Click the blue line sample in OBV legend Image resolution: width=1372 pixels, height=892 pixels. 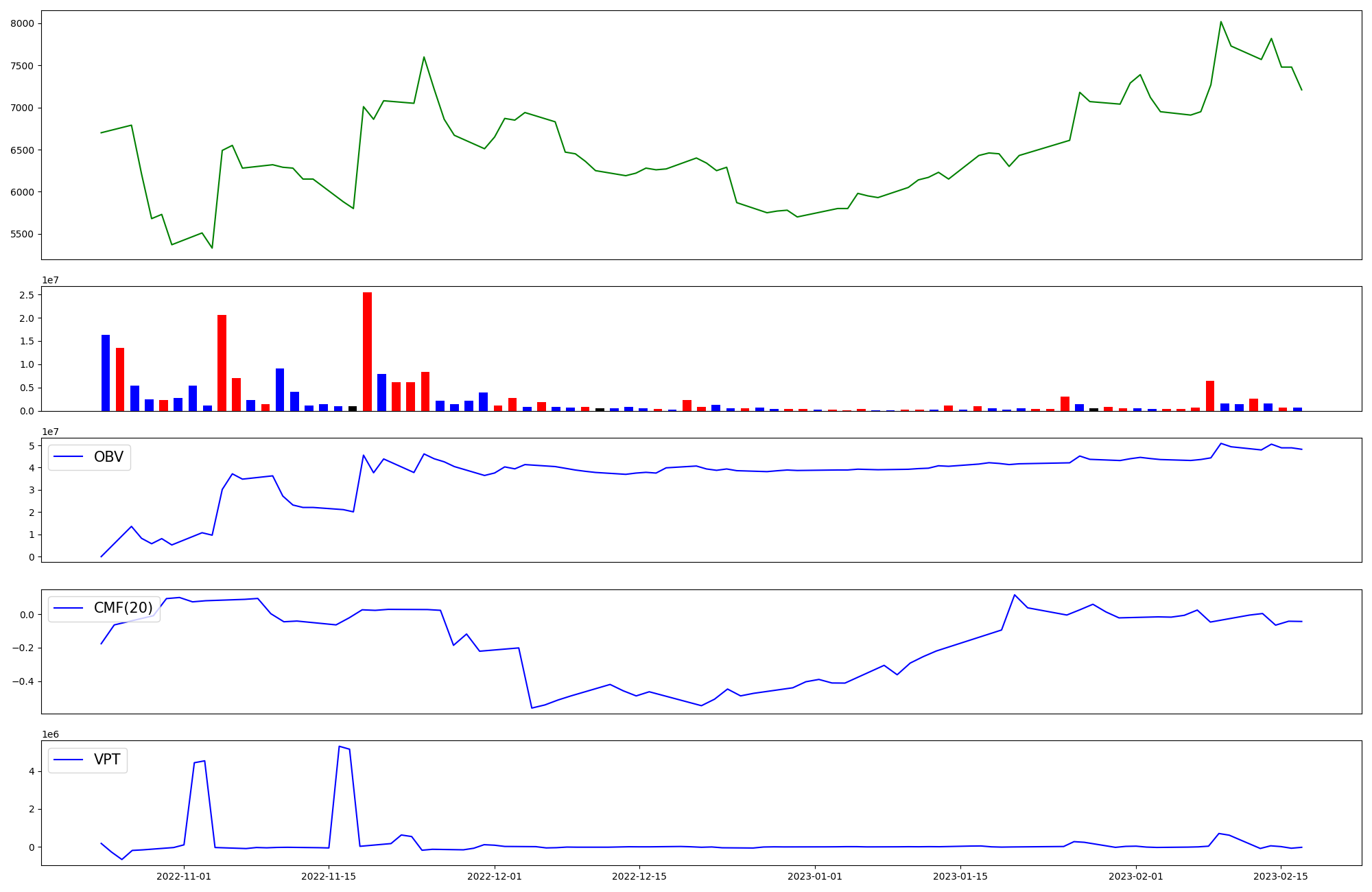[68, 457]
